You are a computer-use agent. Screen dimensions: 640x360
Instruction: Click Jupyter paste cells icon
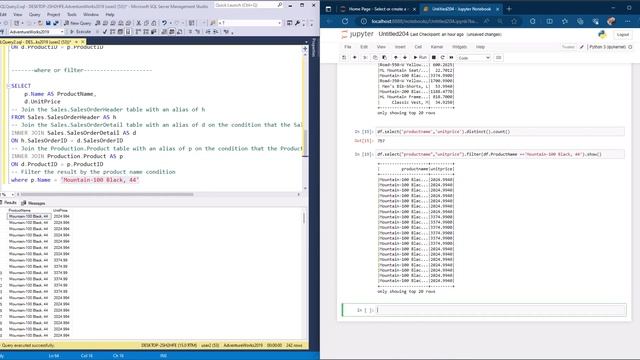(x=384, y=58)
